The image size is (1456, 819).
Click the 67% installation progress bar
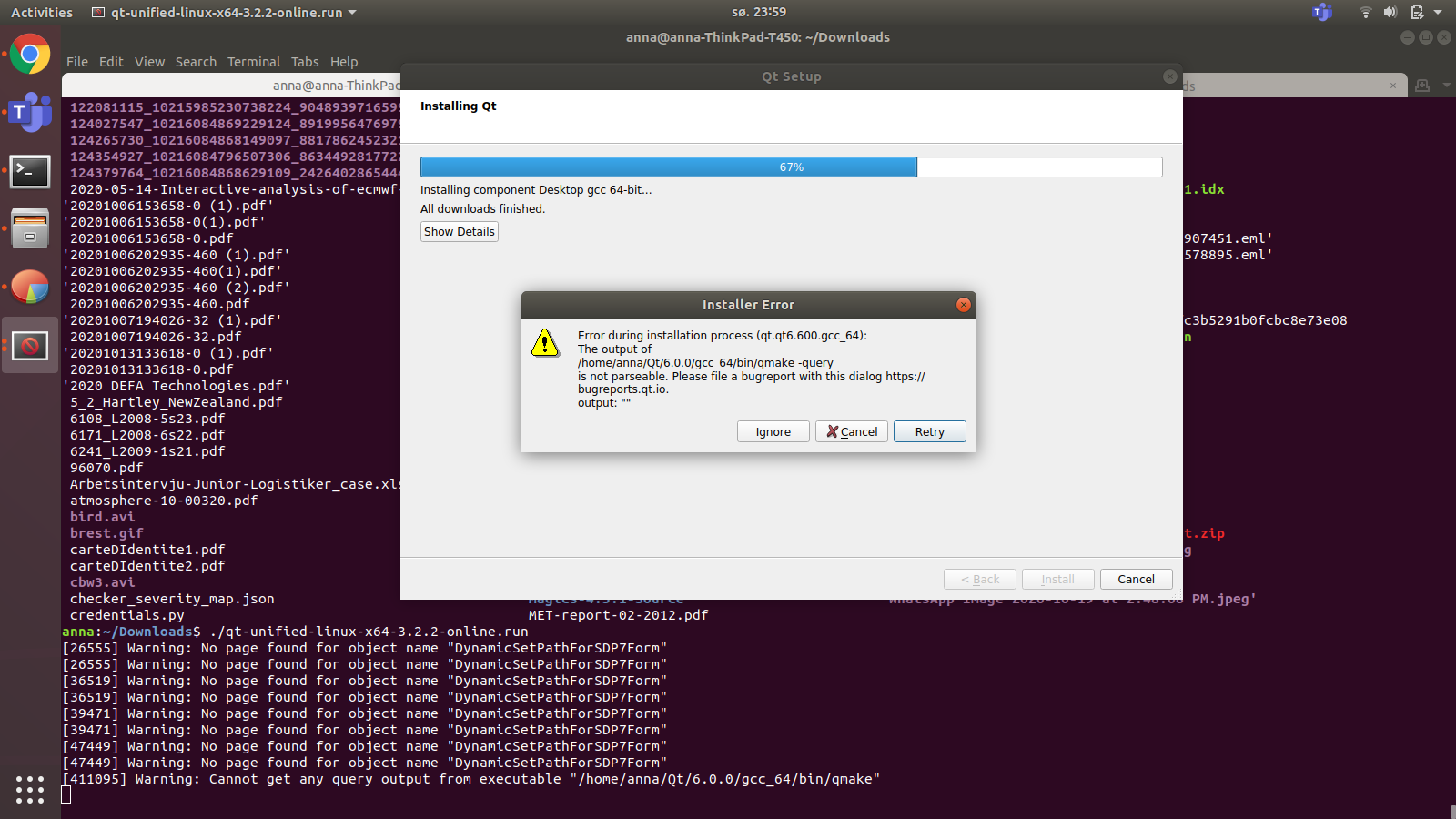pyautogui.click(x=791, y=167)
